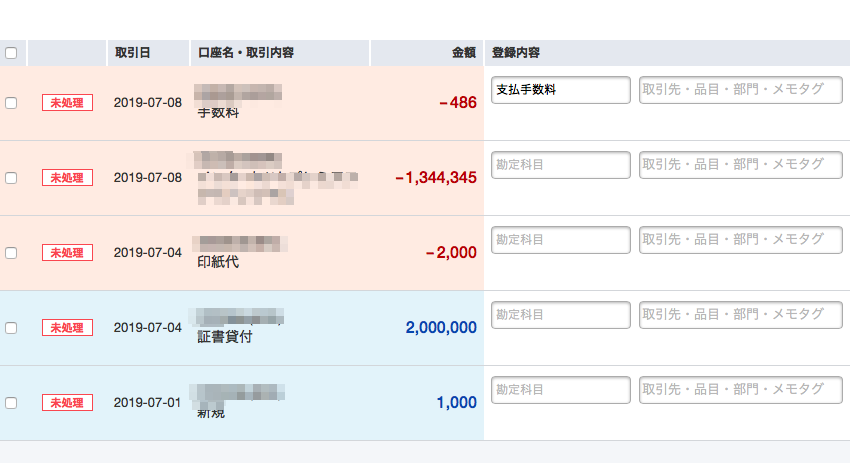Tick the select-all checkbox in table header
Image resolution: width=850 pixels, height=463 pixels.
coord(11,53)
